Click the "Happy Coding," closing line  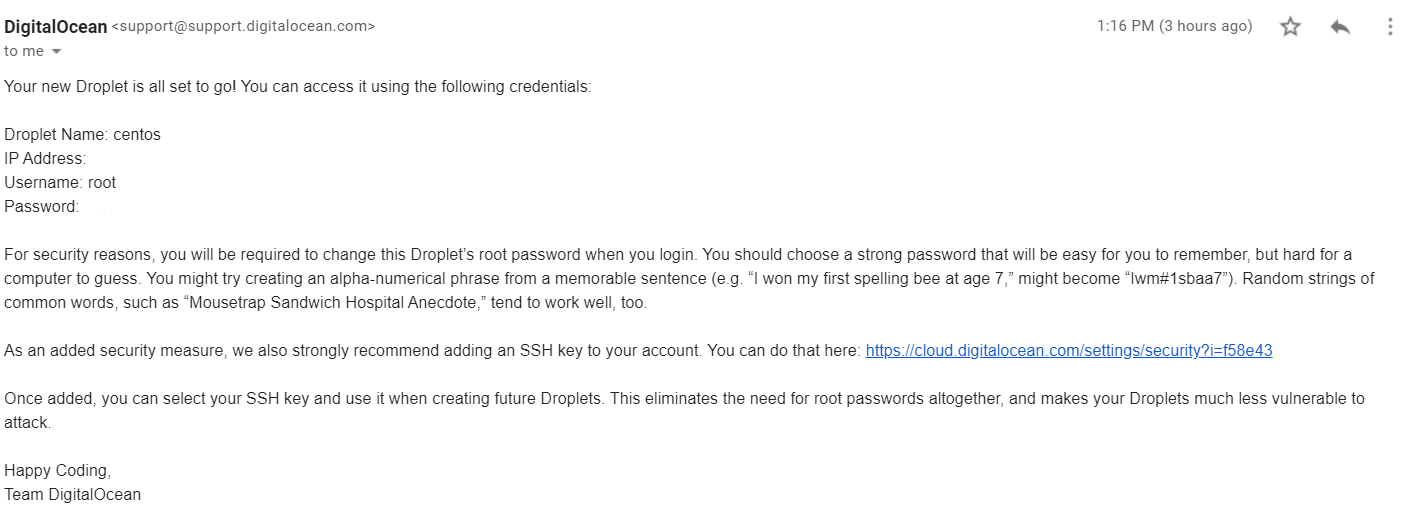[57, 470]
